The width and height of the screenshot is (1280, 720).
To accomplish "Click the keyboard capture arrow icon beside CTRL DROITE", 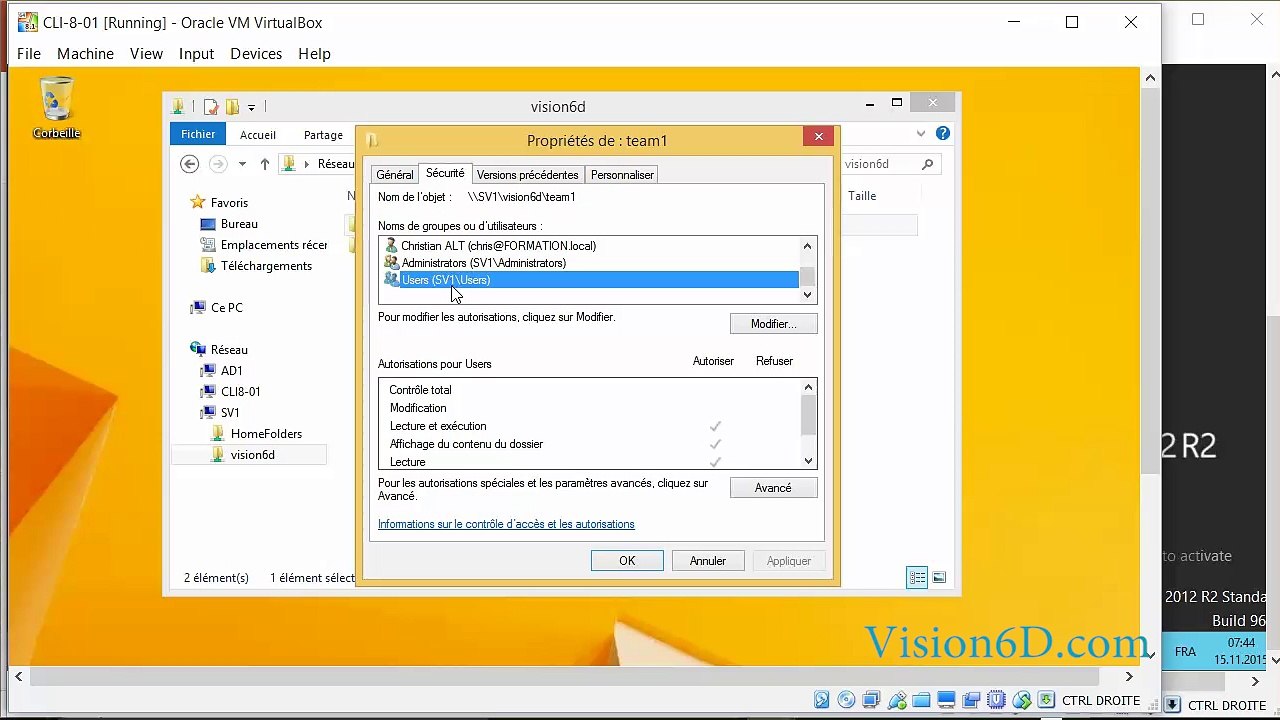I will (x=1046, y=700).
